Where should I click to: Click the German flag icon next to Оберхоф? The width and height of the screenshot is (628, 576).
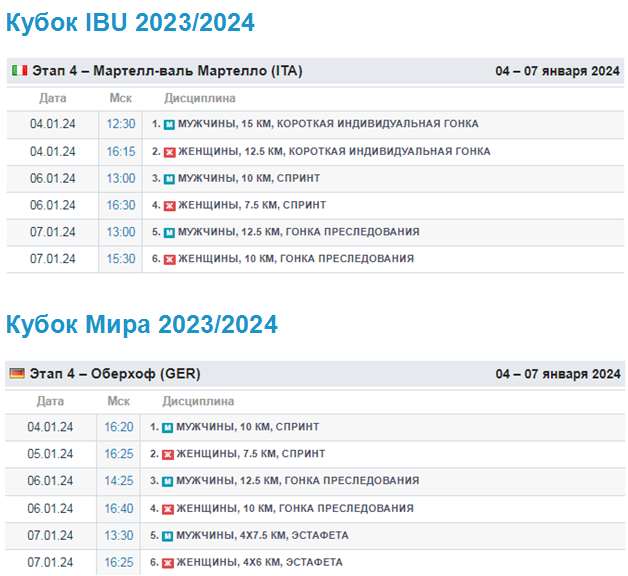pos(17,373)
